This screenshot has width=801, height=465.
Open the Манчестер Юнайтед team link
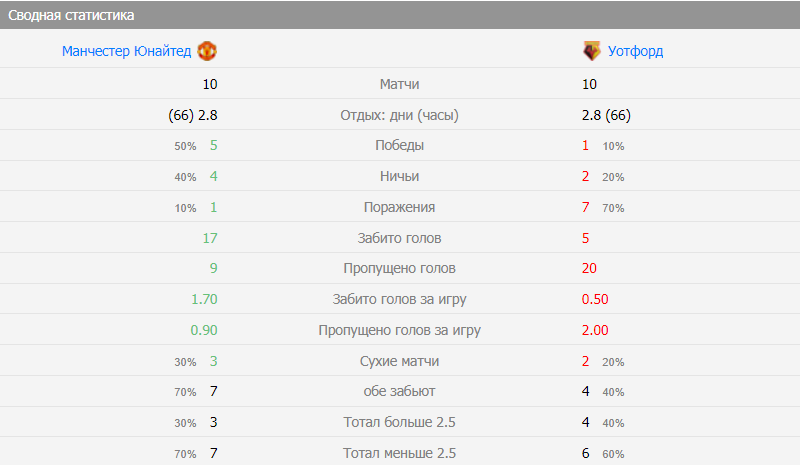tap(126, 51)
